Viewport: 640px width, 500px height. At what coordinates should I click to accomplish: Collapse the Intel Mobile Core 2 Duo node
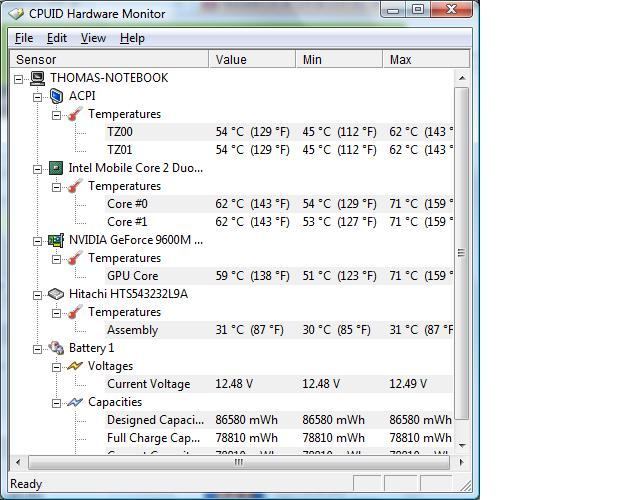(x=38, y=169)
